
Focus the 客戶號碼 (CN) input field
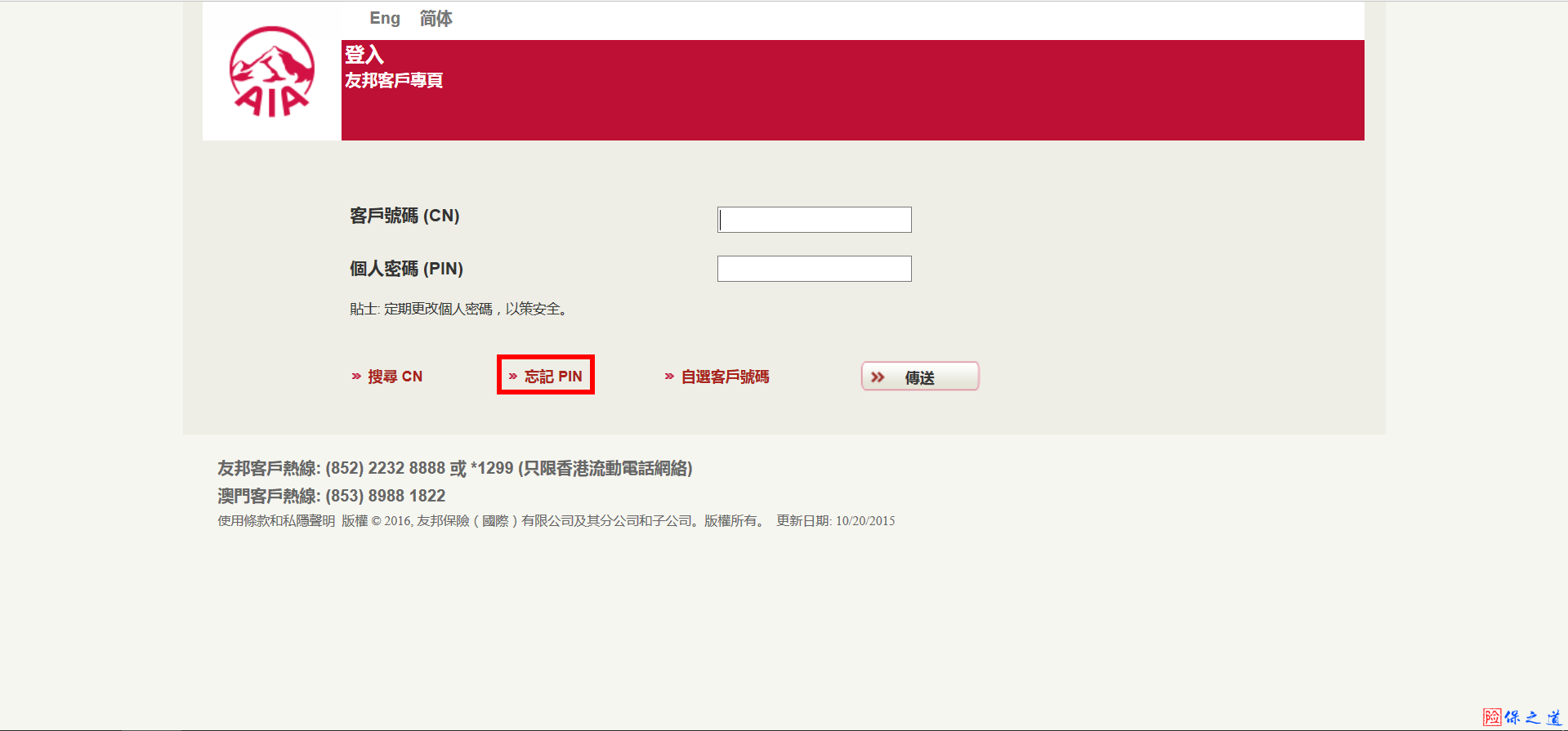coord(814,220)
